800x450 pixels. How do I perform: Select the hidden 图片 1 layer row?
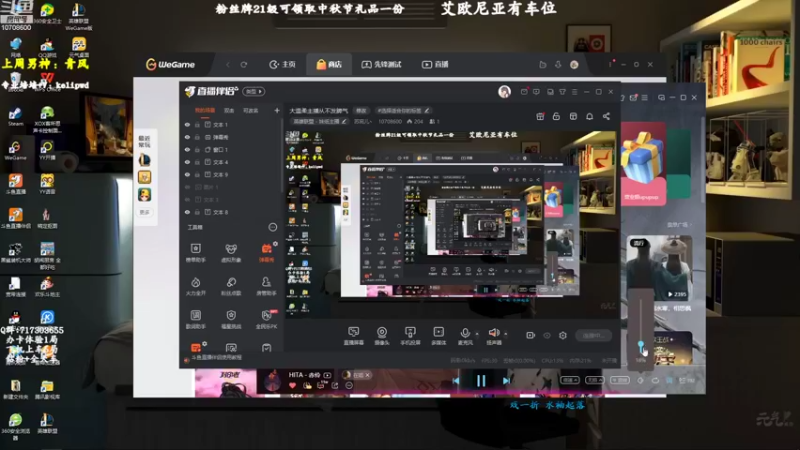232,187
